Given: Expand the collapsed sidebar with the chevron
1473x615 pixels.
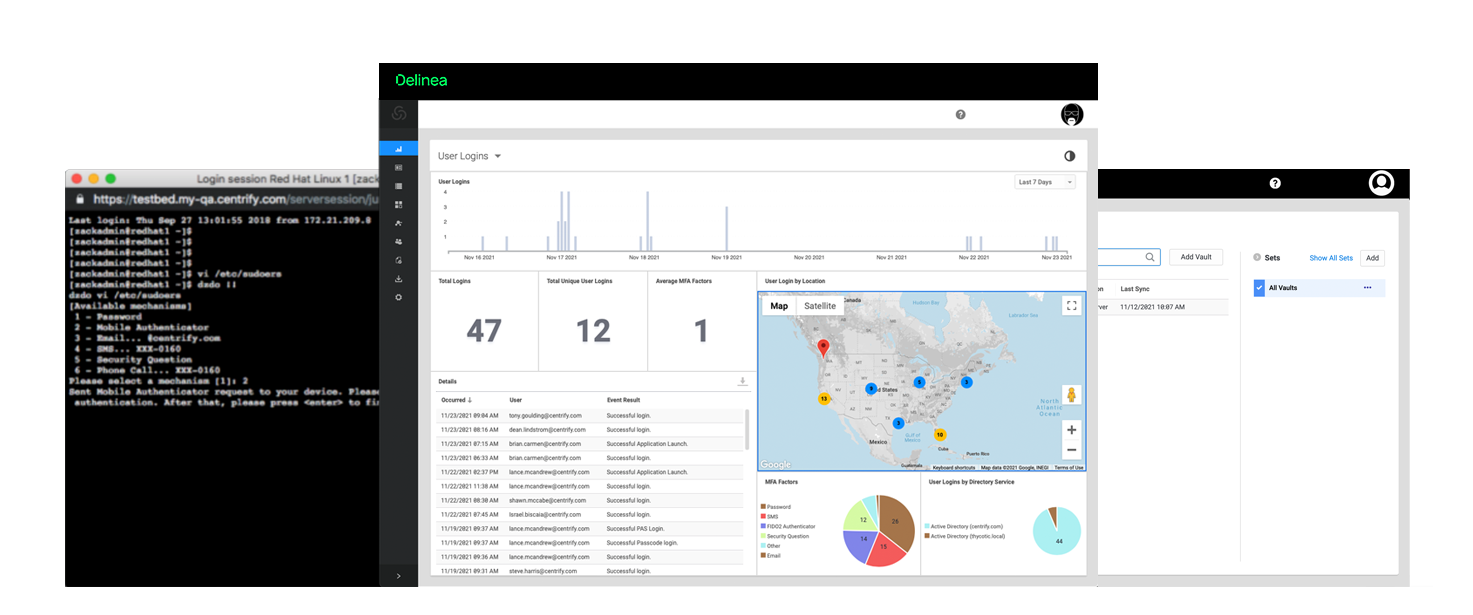Looking at the screenshot, I should coord(398,576).
